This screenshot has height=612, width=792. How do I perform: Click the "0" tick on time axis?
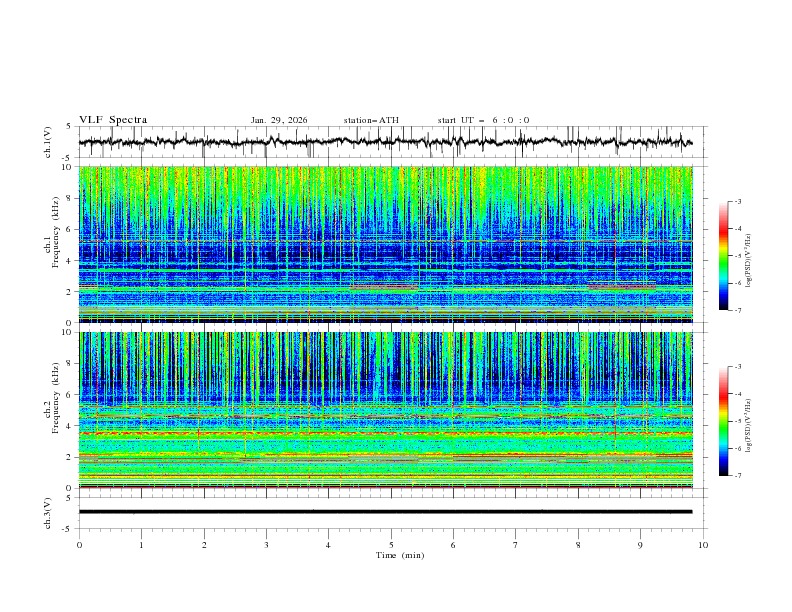click(x=79, y=545)
